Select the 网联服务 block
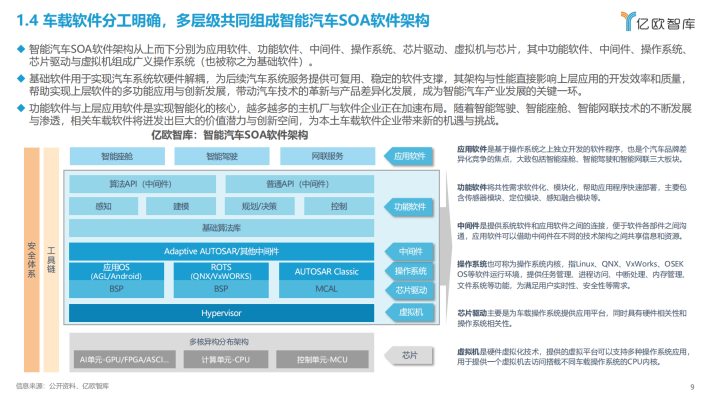This screenshot has height=399, width=710. click(327, 156)
